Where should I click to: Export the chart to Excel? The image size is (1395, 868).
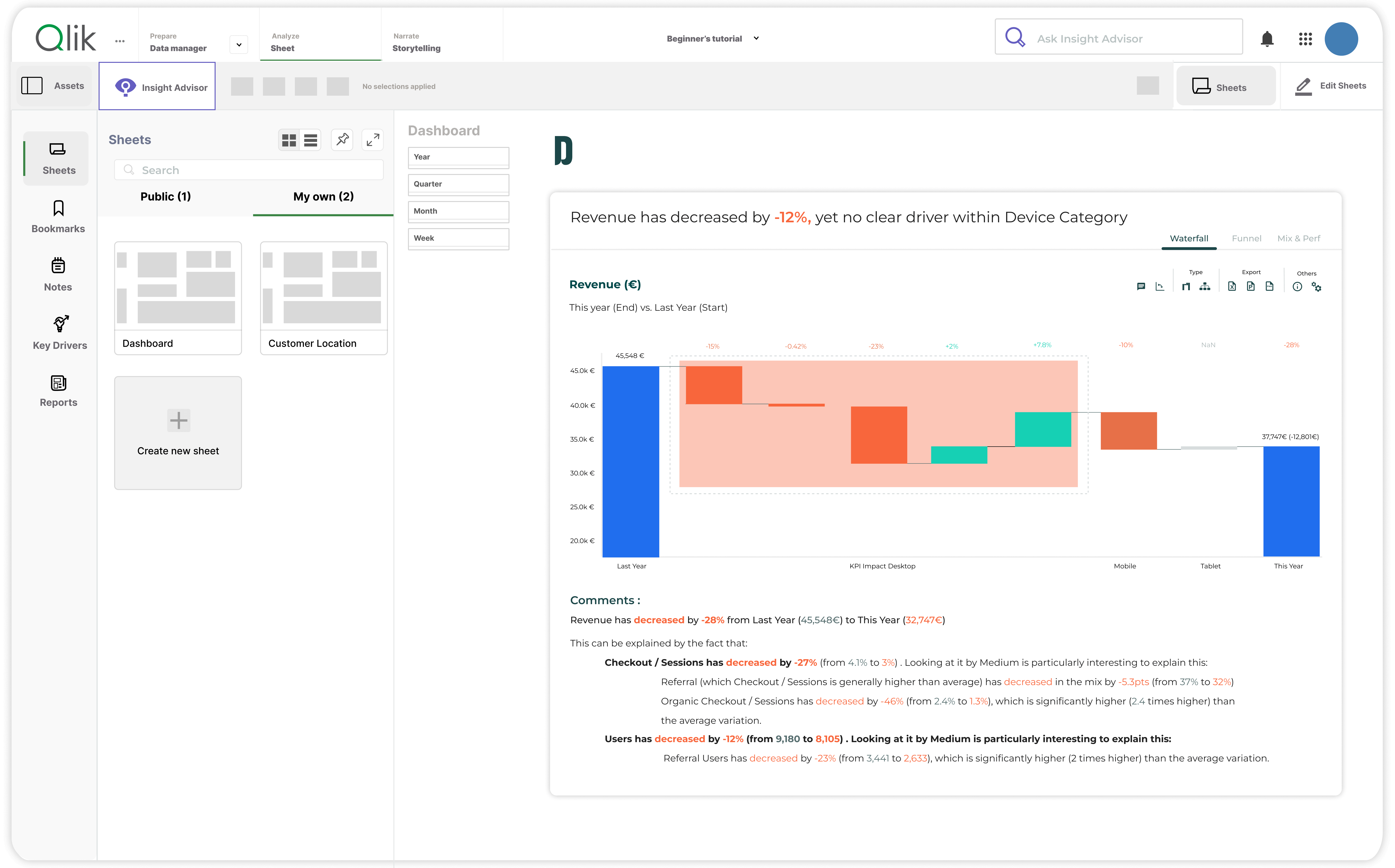pyautogui.click(x=1232, y=286)
